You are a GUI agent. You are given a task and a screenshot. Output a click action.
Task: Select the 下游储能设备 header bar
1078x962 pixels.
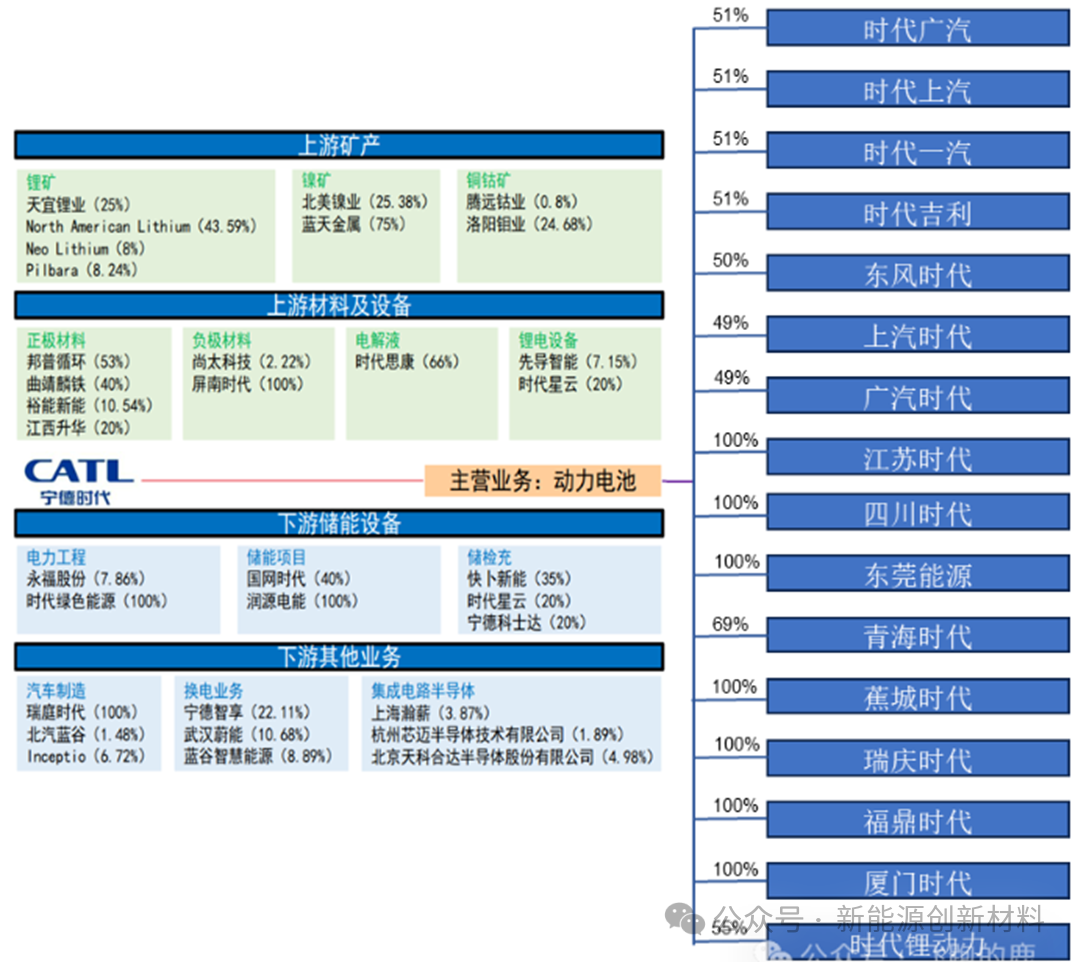[339, 523]
